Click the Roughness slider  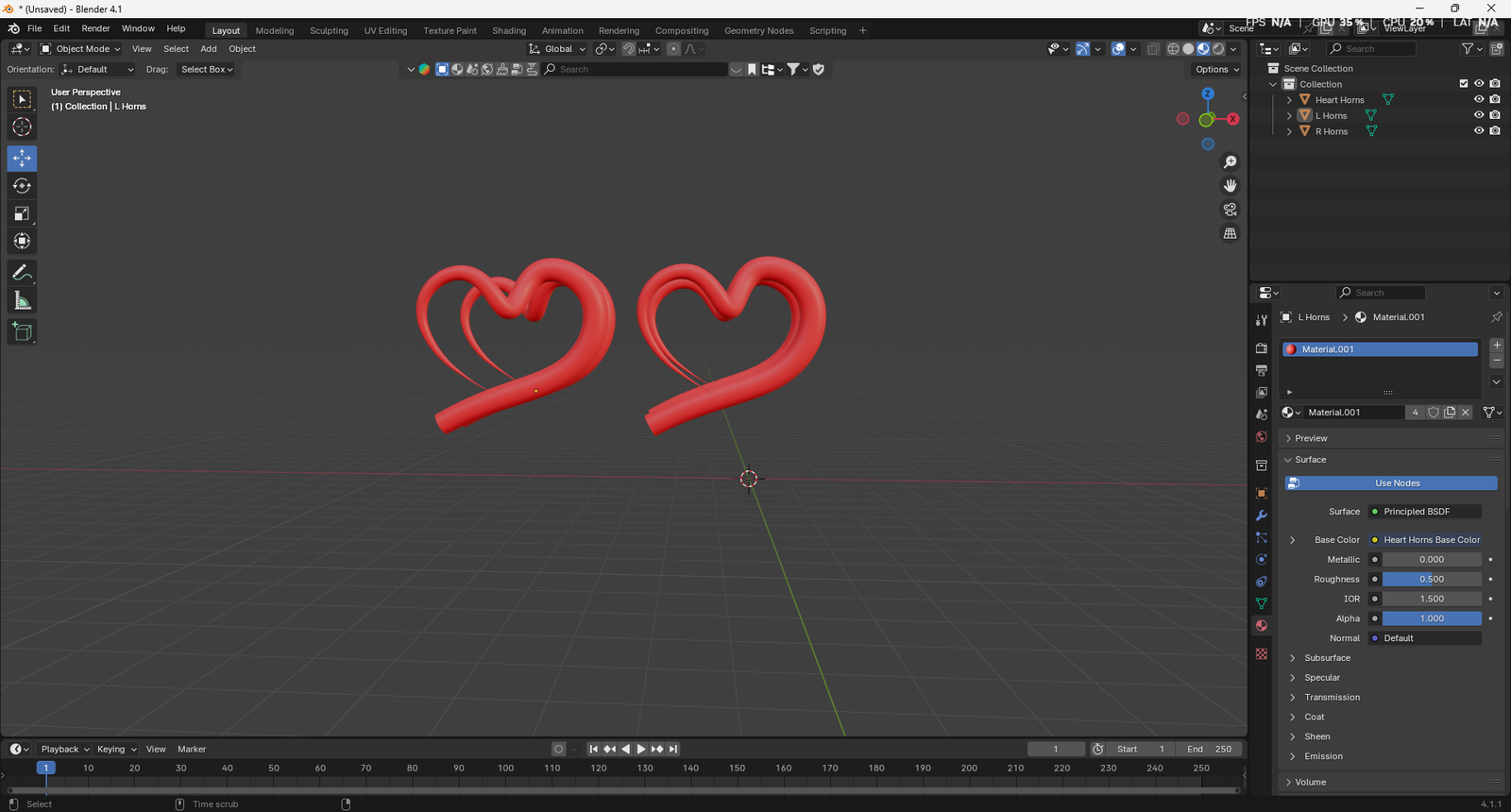click(x=1431, y=580)
